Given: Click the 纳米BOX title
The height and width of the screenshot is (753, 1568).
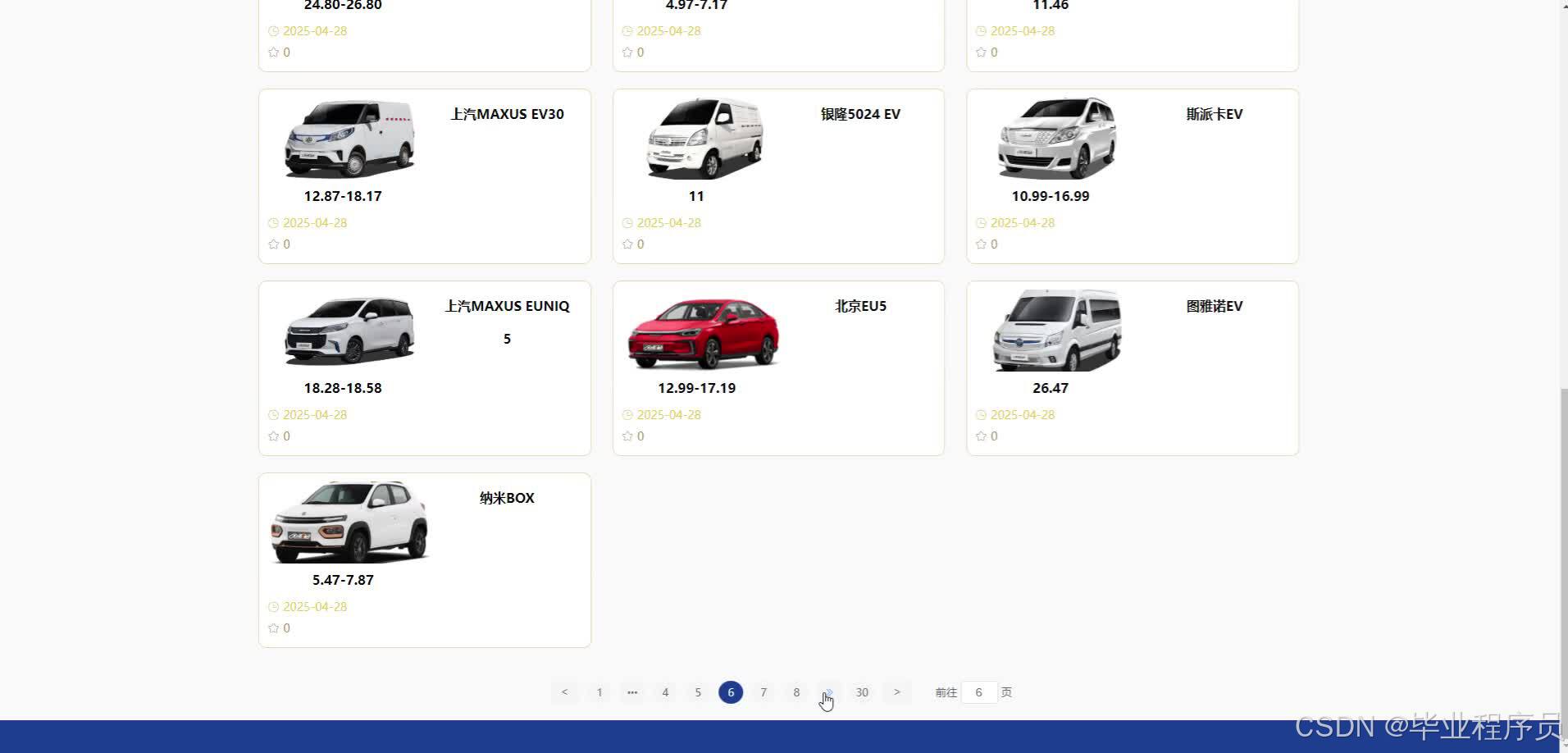Looking at the screenshot, I should (x=507, y=498).
